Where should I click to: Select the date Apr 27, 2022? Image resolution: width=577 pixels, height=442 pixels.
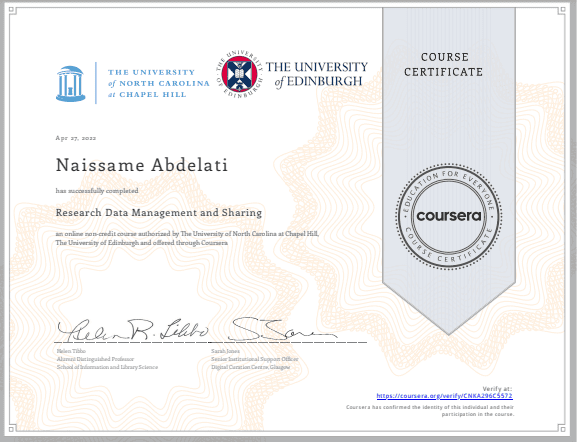pyautogui.click(x=76, y=138)
